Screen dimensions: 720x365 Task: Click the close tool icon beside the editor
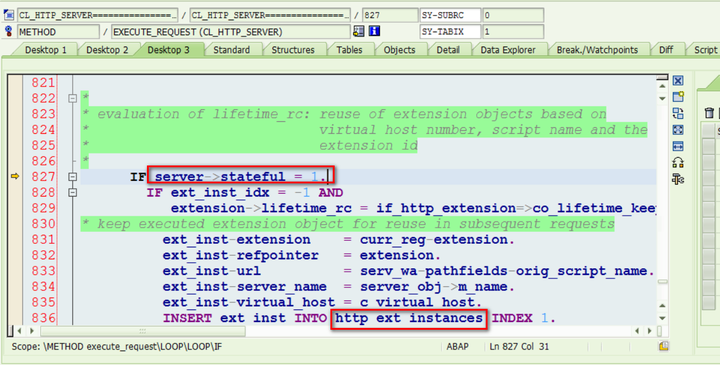tap(678, 81)
